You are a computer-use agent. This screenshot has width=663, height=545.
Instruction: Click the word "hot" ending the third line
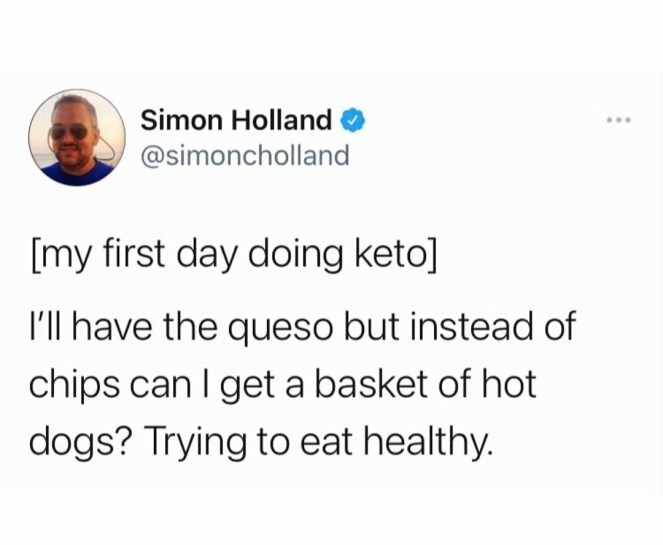click(513, 384)
